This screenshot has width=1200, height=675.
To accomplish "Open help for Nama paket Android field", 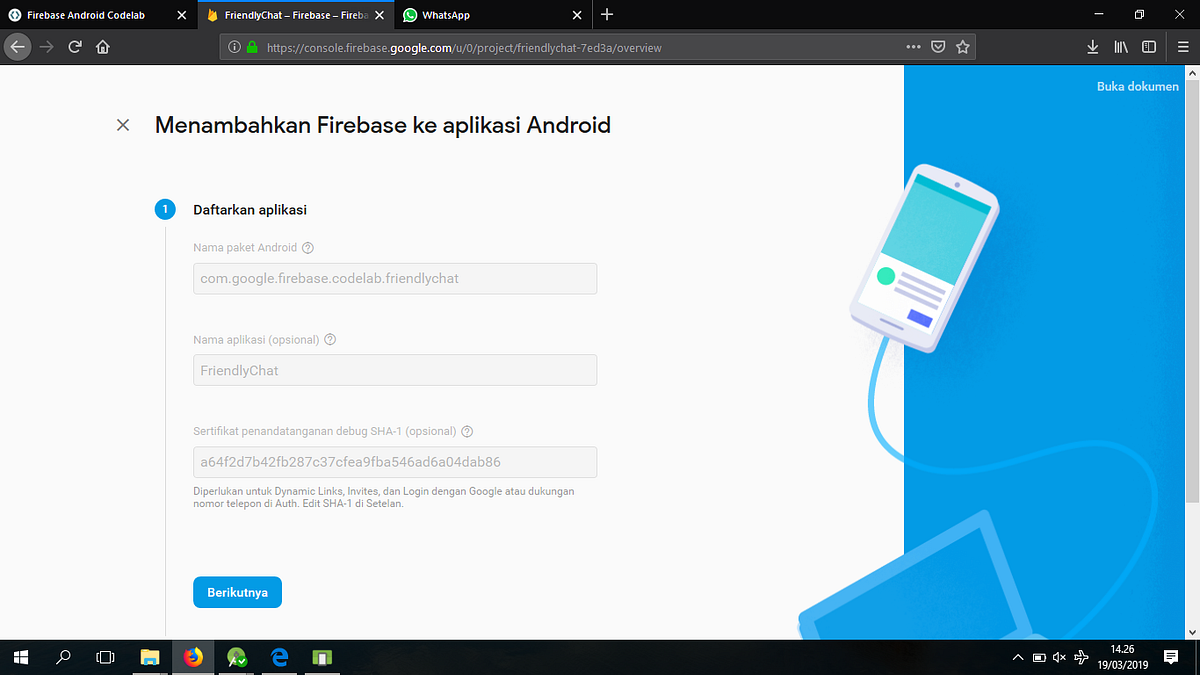I will tap(307, 247).
